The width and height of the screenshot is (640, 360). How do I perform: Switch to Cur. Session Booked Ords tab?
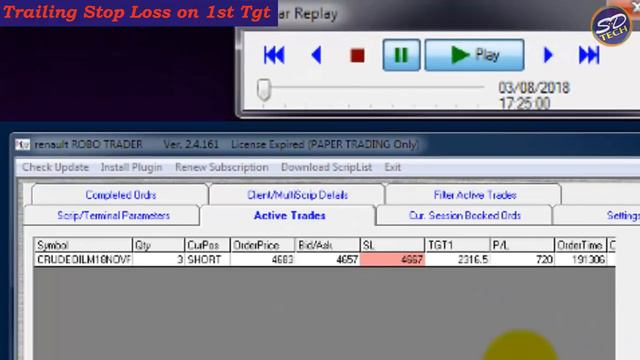(x=464, y=216)
